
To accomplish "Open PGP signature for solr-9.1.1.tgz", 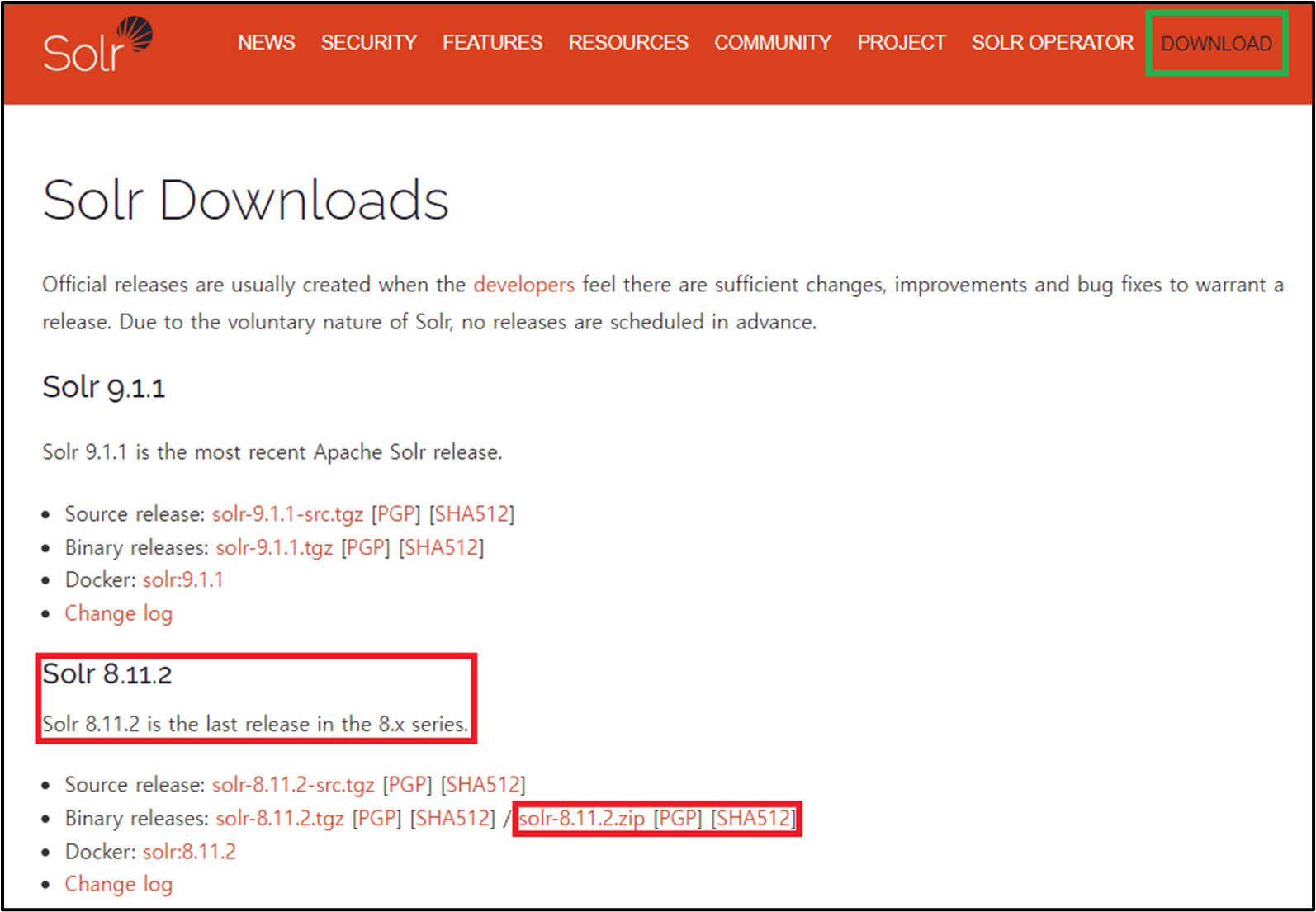I will pyautogui.click(x=366, y=548).
